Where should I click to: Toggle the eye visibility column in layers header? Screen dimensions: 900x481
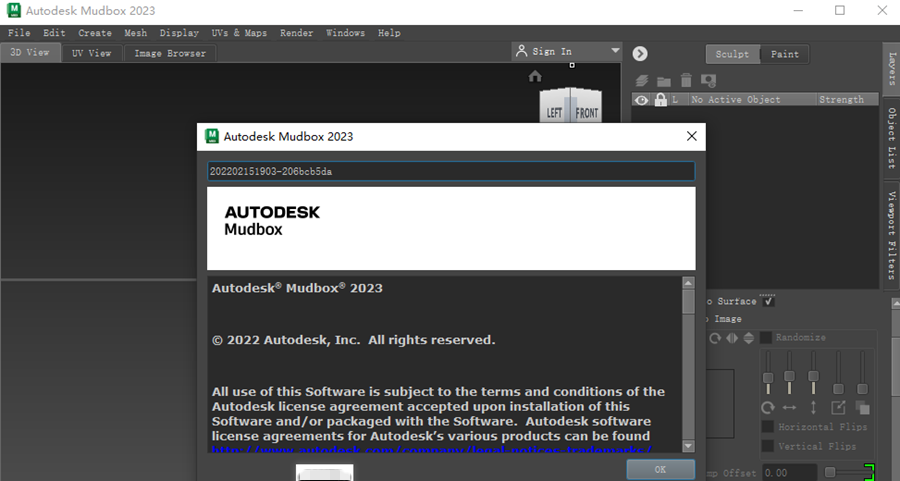pos(642,100)
